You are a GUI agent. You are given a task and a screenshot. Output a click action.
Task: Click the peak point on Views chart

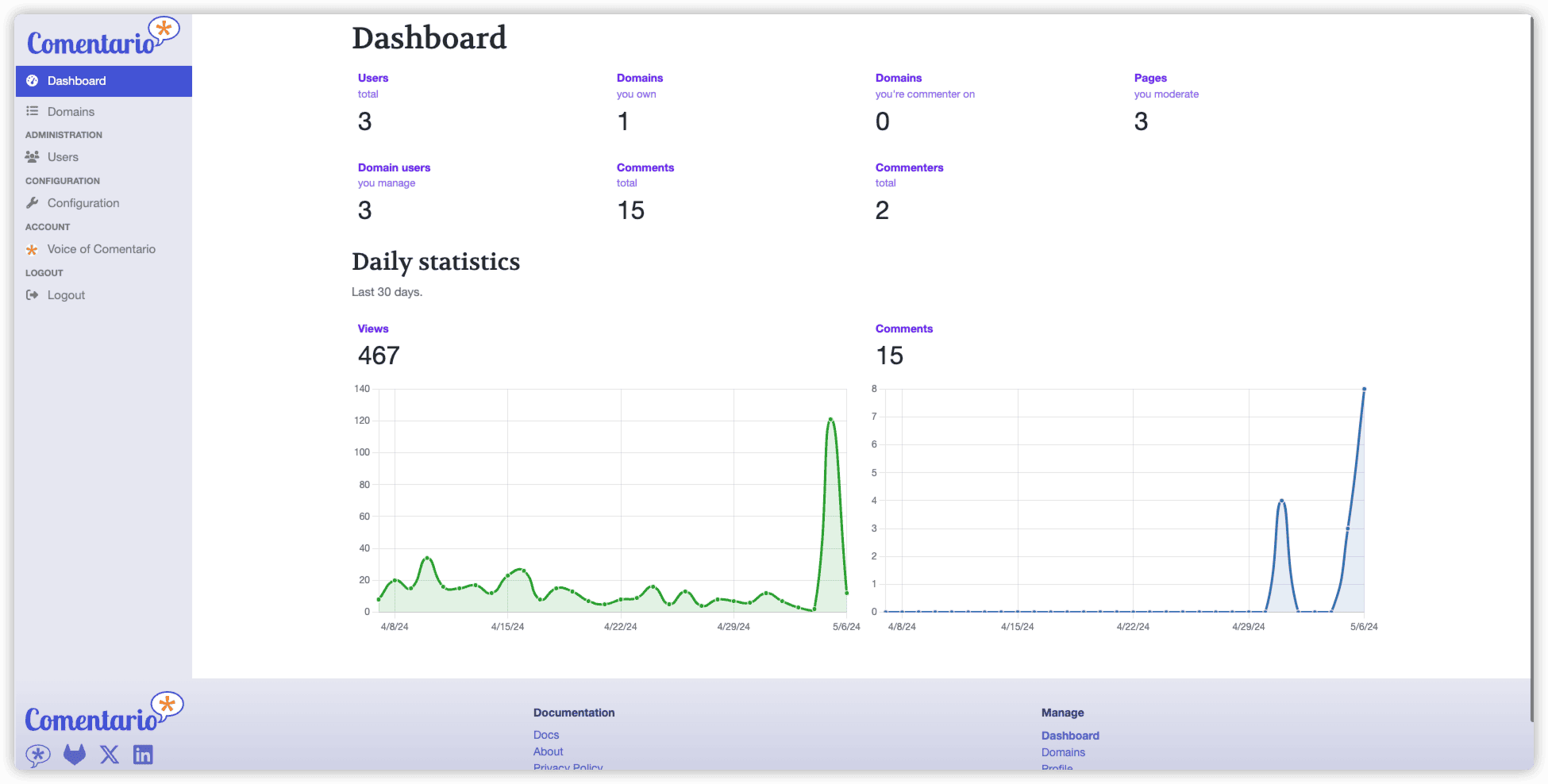coord(830,419)
